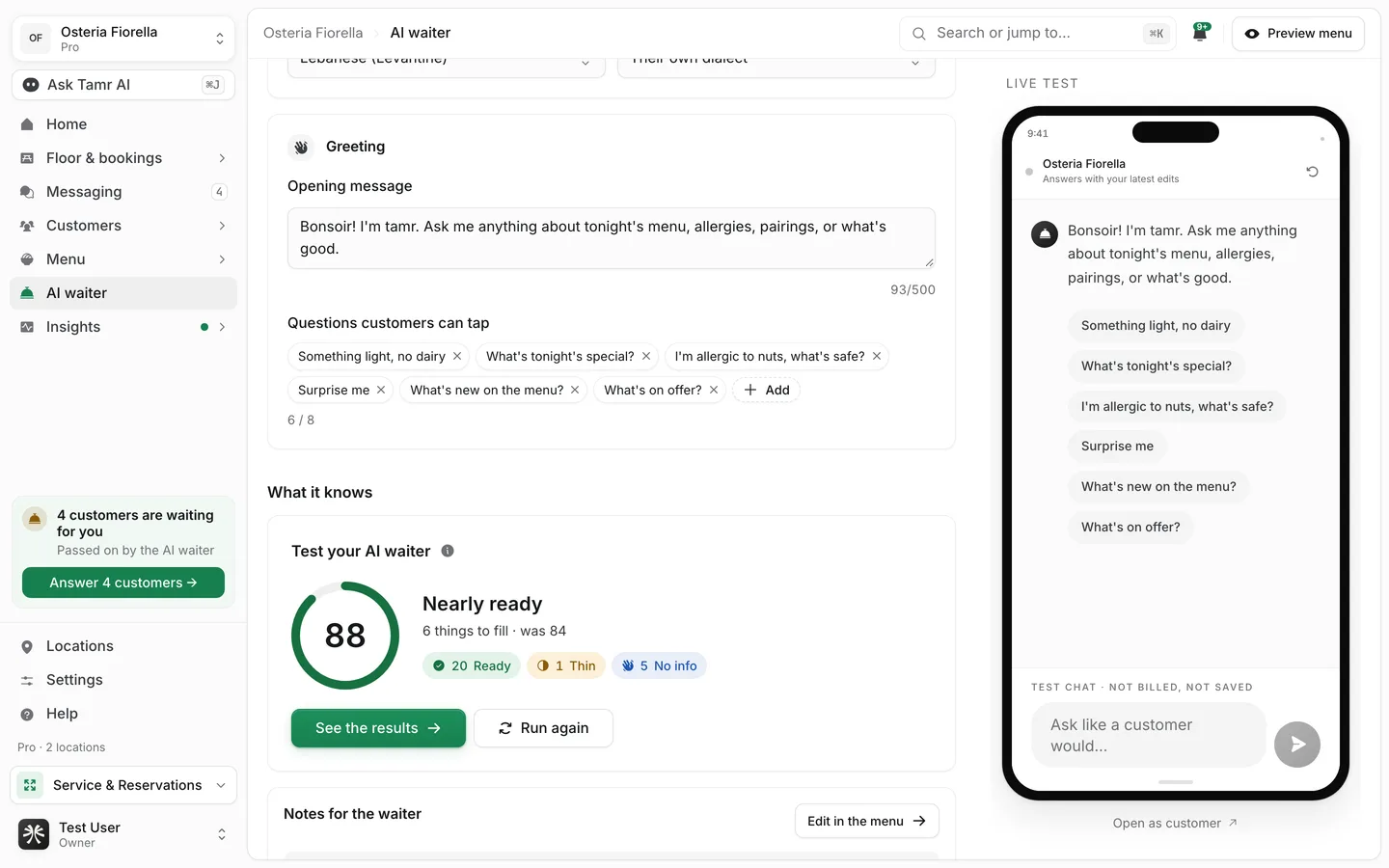
Task: Expand the Floor & bookings section
Action: 222,158
